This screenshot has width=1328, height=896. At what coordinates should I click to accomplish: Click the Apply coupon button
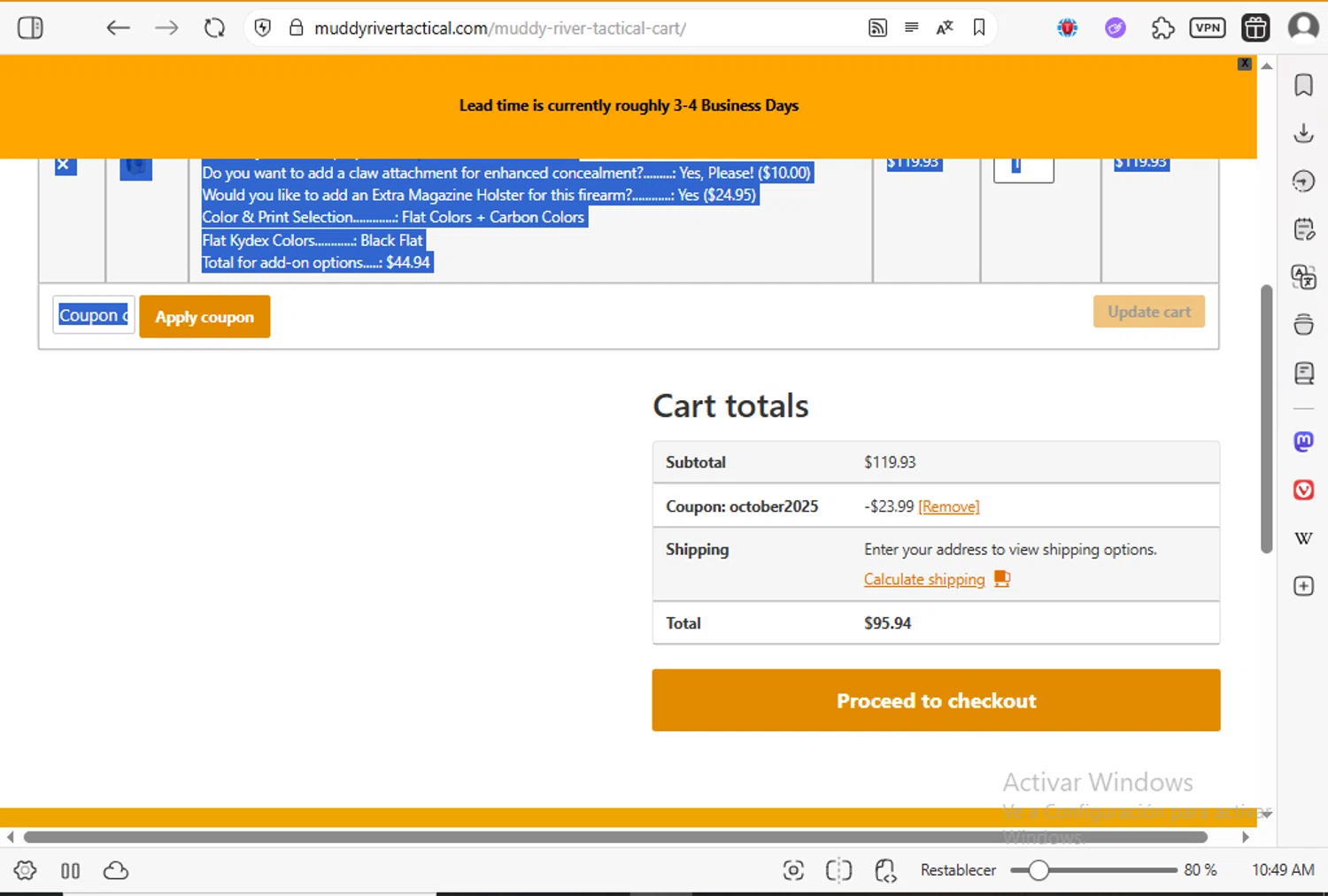click(205, 317)
